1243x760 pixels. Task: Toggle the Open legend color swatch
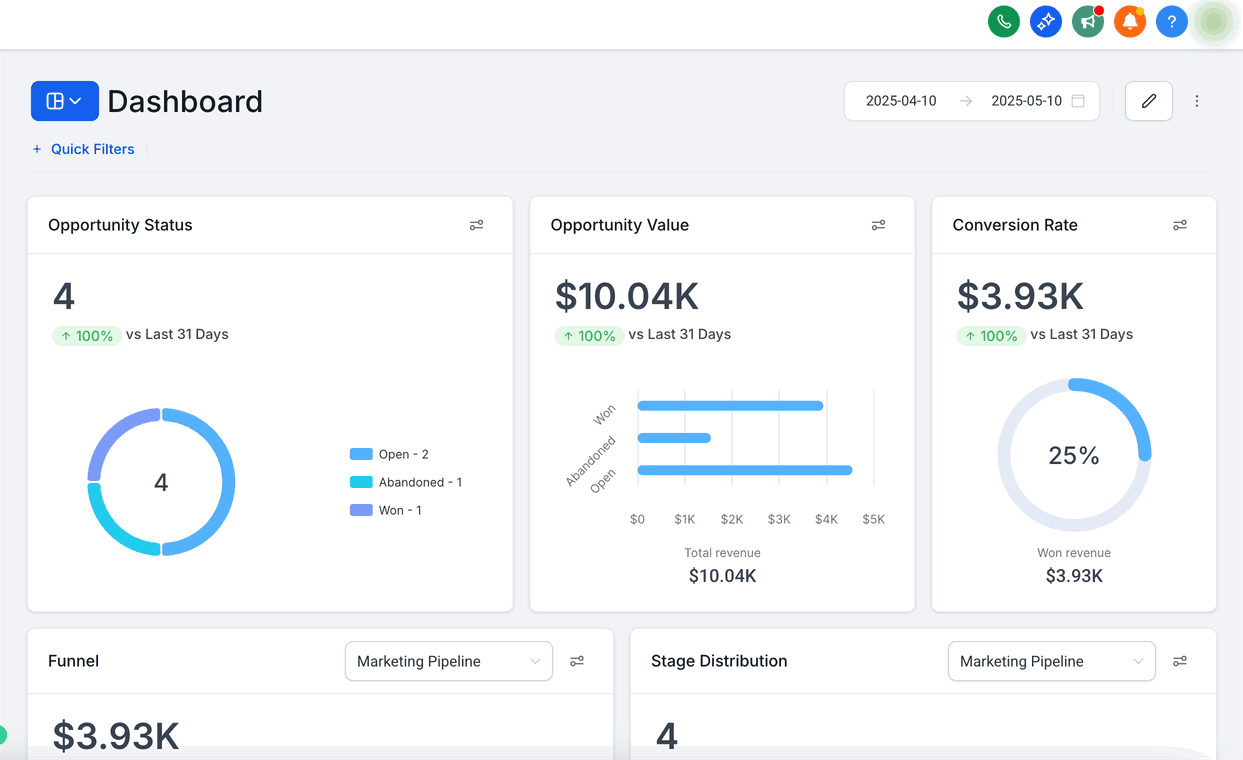[361, 454]
